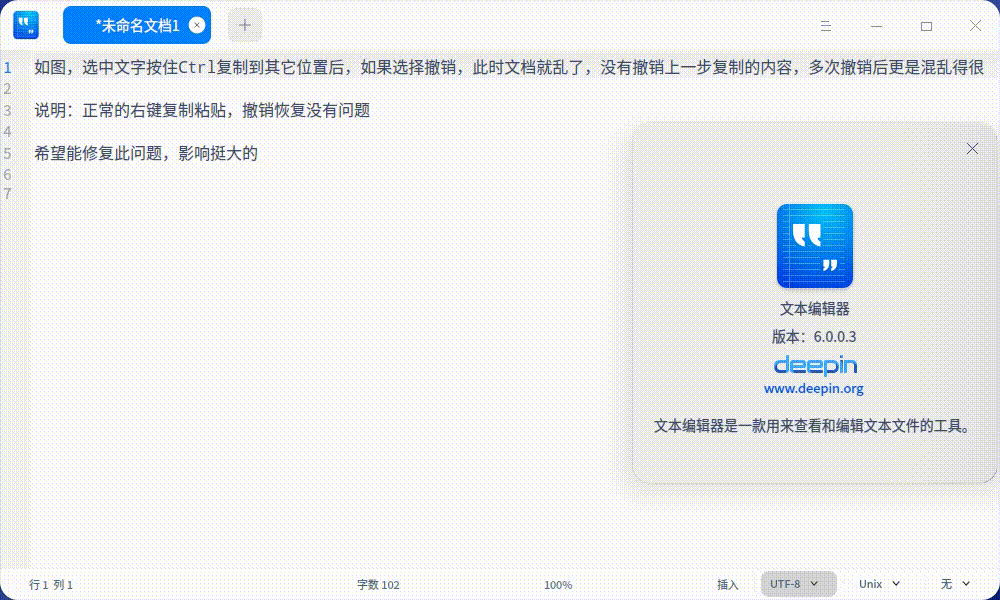Follow the www.deepin.org link
The image size is (1000, 600).
pos(815,388)
